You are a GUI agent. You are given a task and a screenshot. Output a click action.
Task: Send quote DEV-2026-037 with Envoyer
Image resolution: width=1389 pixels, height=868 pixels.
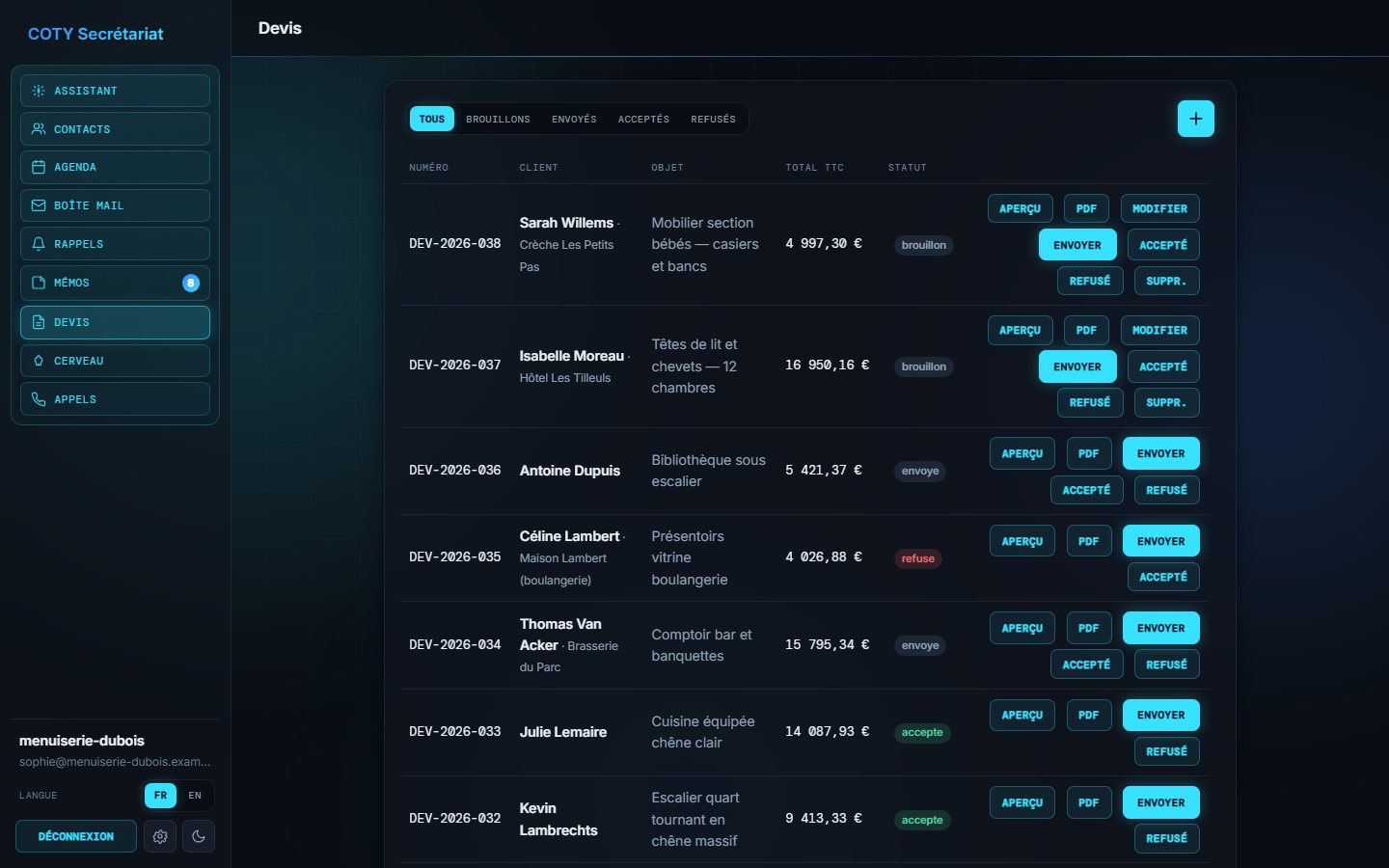click(1077, 366)
